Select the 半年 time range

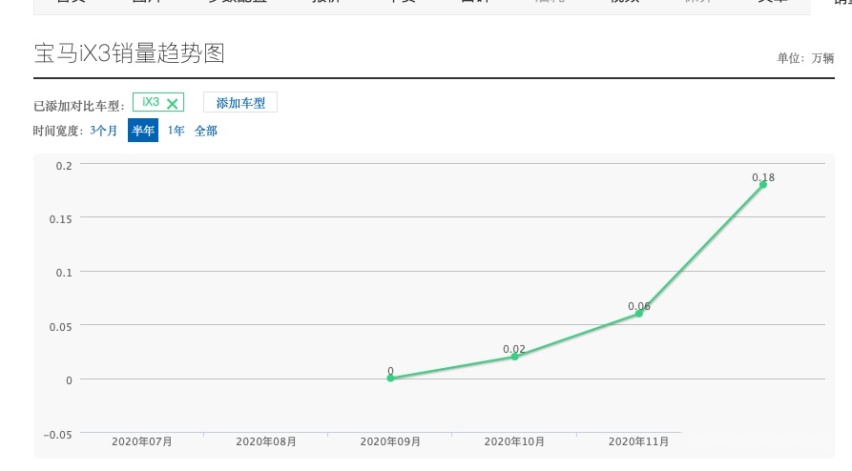pyautogui.click(x=143, y=130)
